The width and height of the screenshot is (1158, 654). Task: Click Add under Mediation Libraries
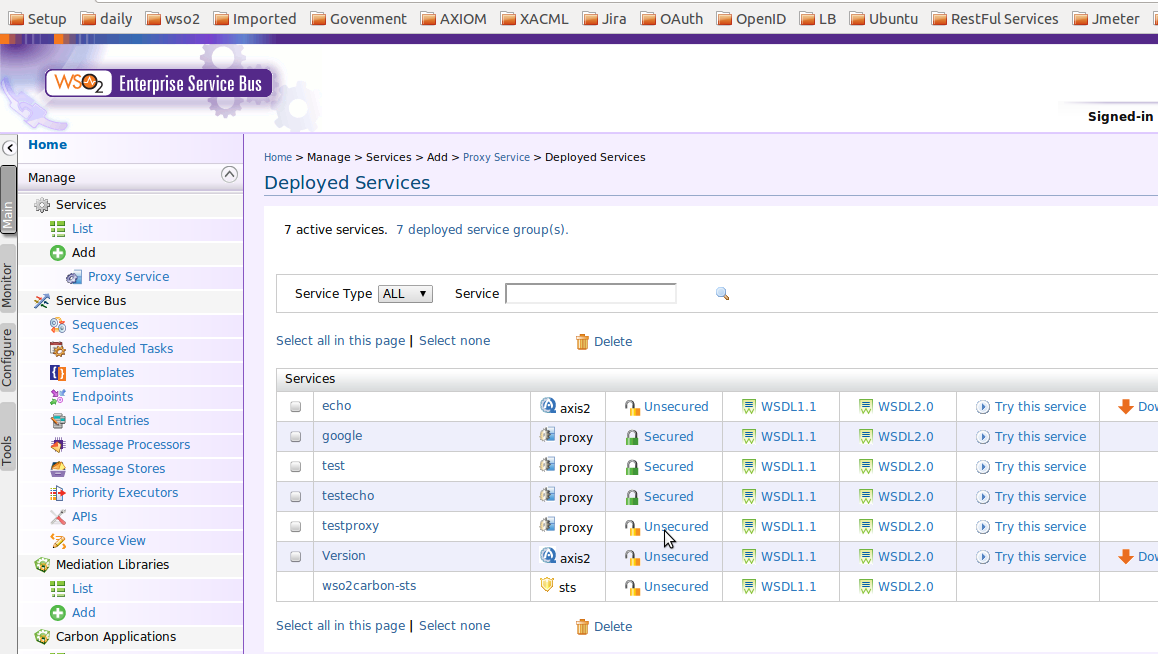pos(83,613)
